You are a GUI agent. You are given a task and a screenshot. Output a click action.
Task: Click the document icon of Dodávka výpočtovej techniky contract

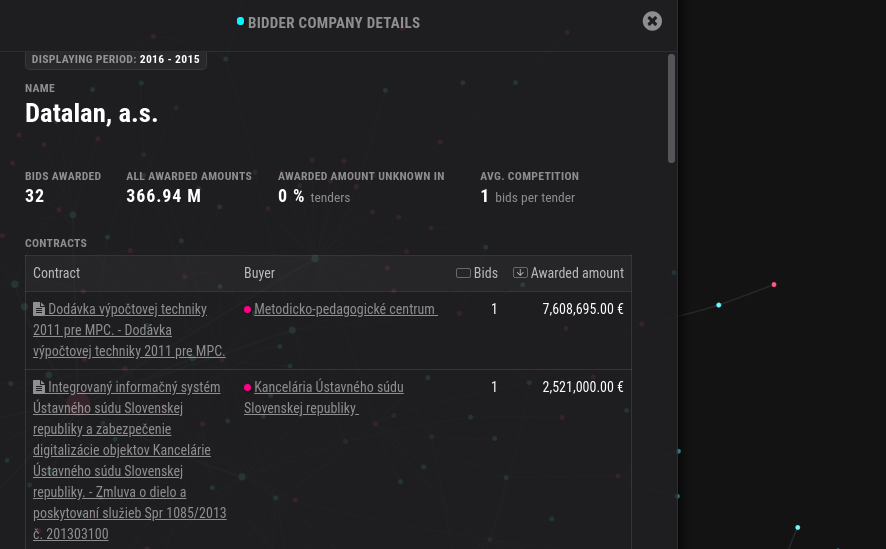(39, 309)
